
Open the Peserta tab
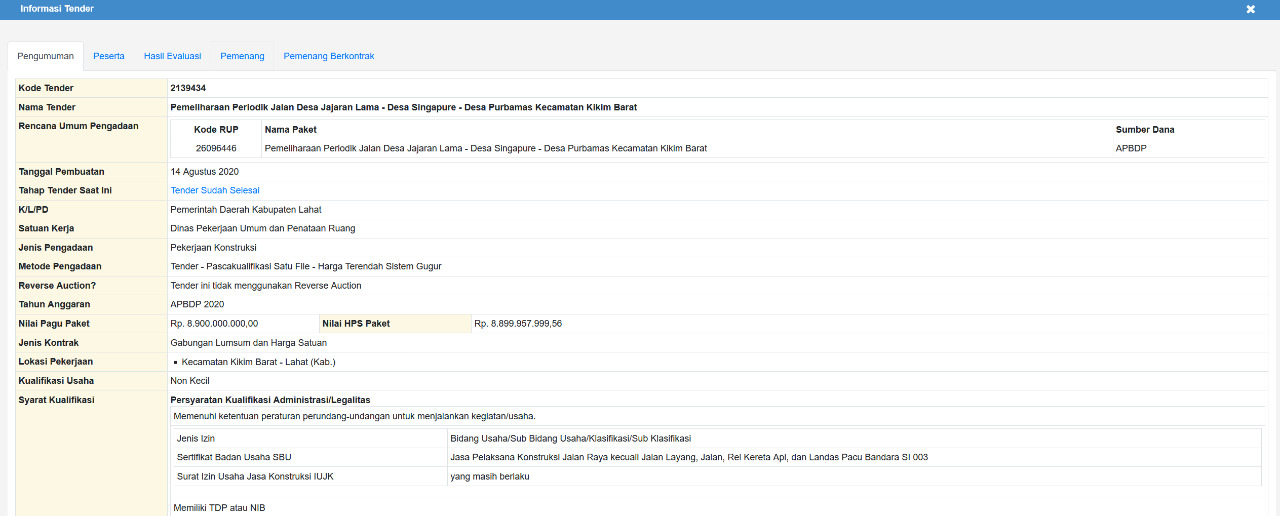coord(109,57)
